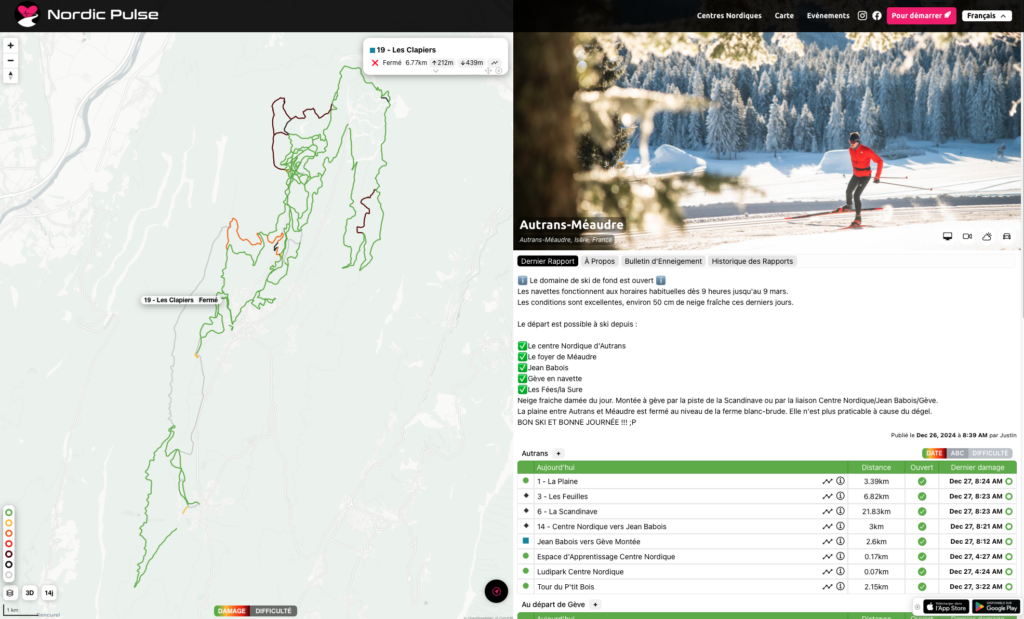Close the 19 - Les Clapiers popup
The height and width of the screenshot is (619, 1024).
pos(498,71)
